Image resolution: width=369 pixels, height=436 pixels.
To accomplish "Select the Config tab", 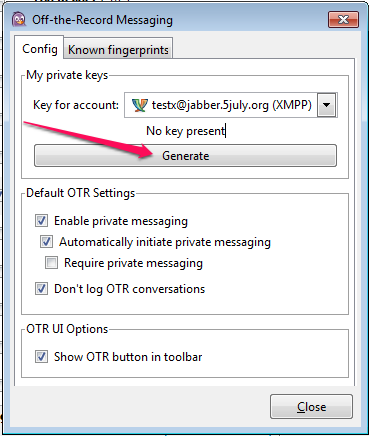I will tap(39, 49).
